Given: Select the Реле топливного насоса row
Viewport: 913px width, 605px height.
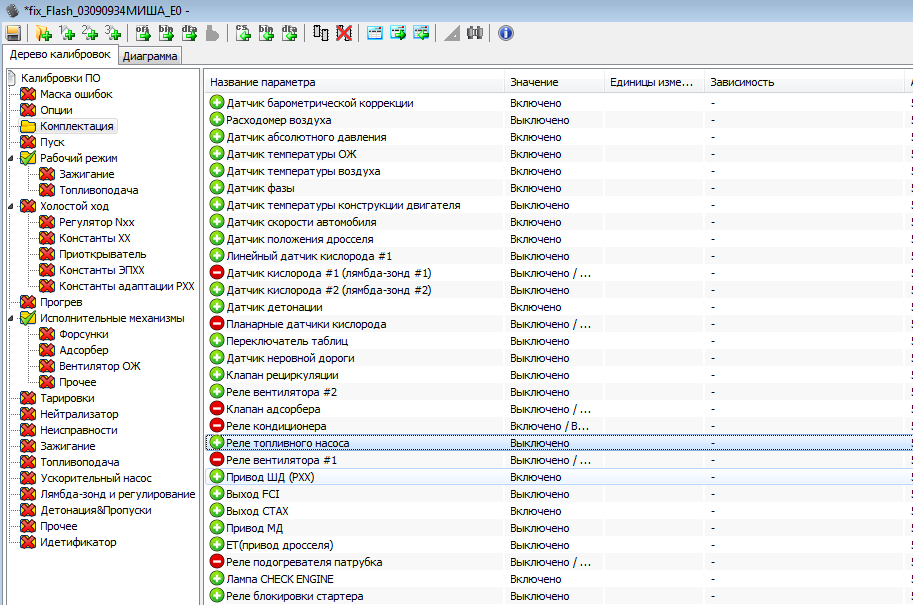Looking at the screenshot, I should [287, 443].
